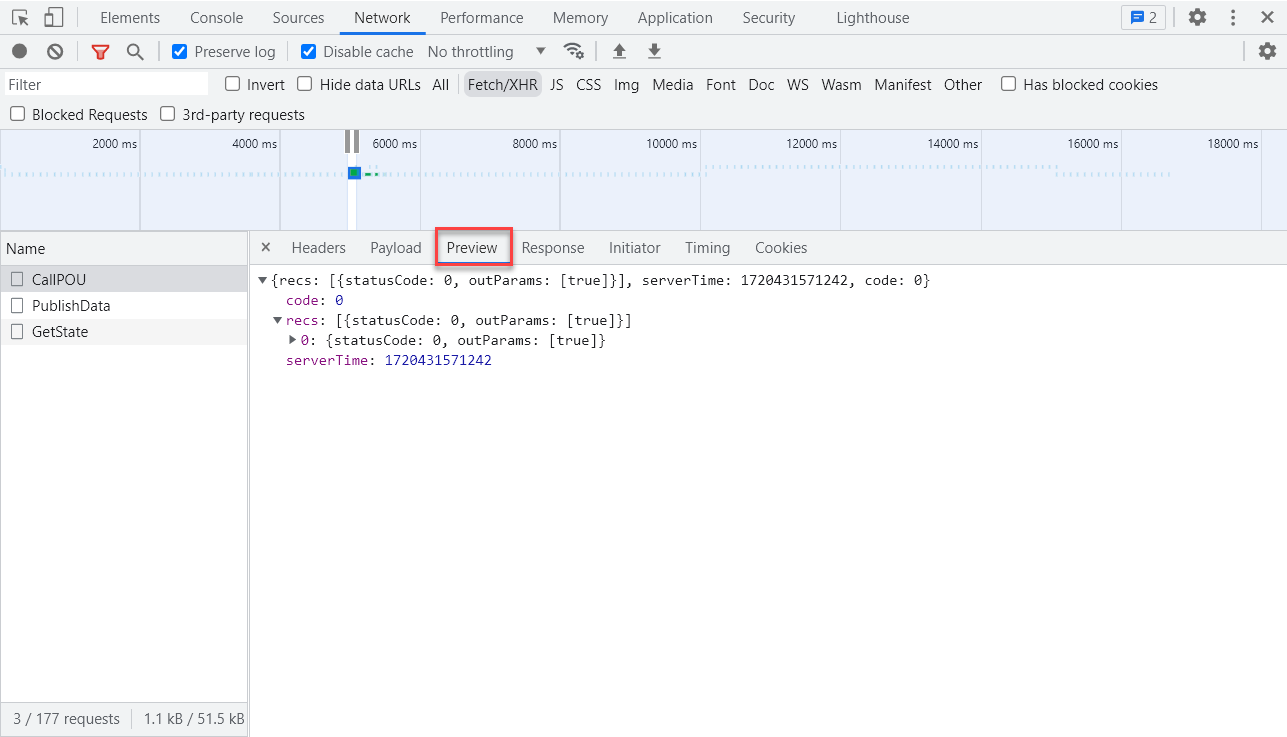The height and width of the screenshot is (737, 1287).
Task: Enable the Invert filter checkbox
Action: click(x=232, y=84)
